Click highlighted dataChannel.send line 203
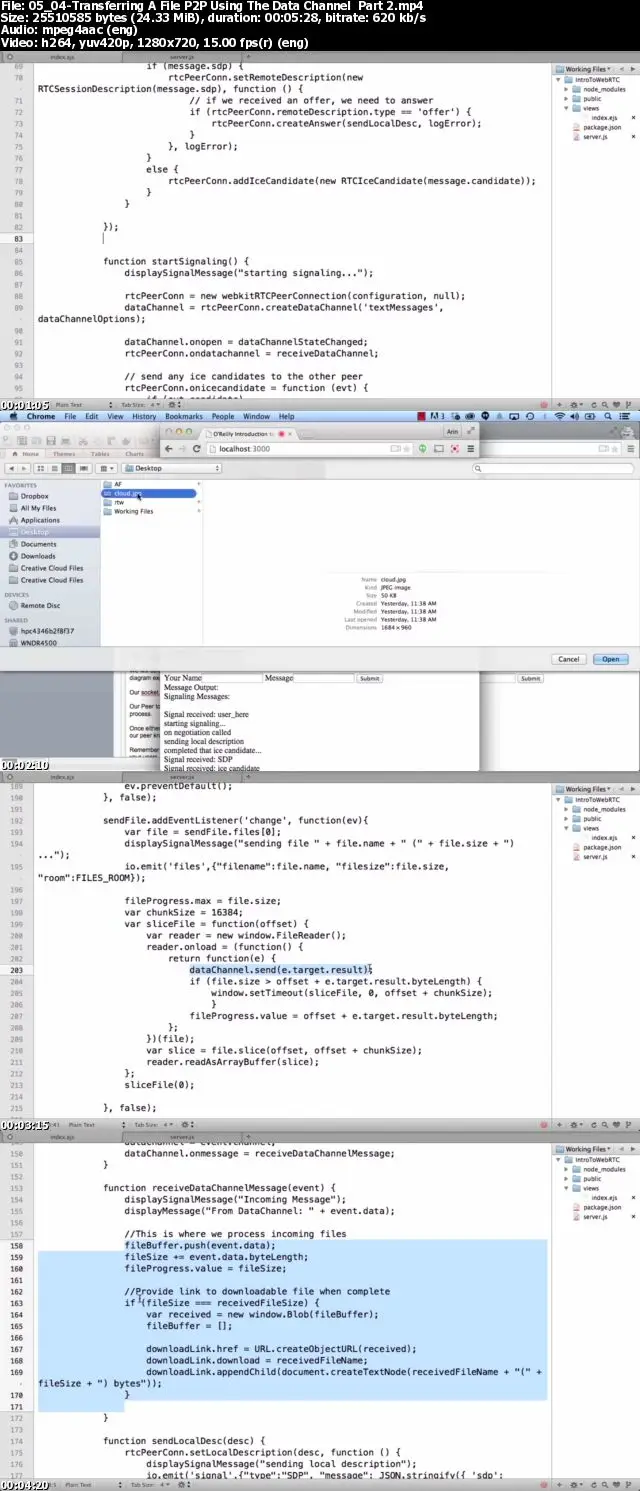Screen dimensions: 640x1491 pyautogui.click(x=280, y=969)
